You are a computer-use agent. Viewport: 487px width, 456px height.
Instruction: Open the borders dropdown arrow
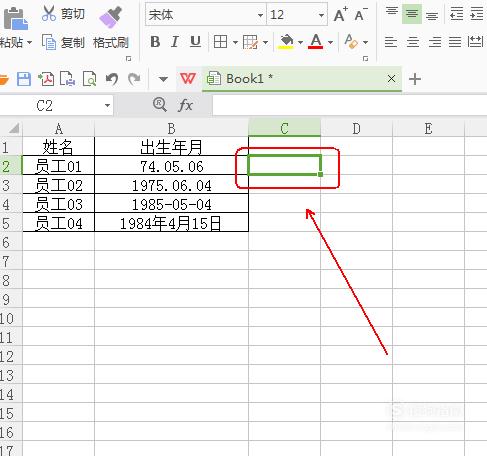click(x=235, y=42)
